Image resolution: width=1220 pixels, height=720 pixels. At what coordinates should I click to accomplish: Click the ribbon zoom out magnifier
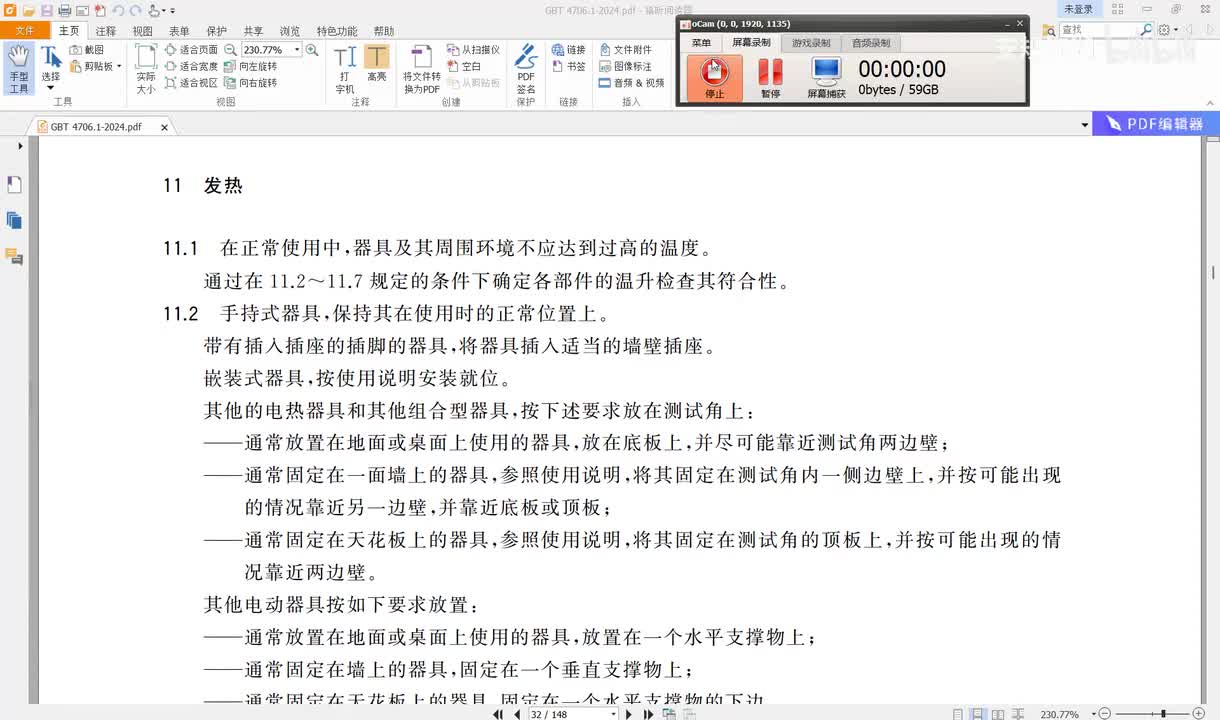231,49
